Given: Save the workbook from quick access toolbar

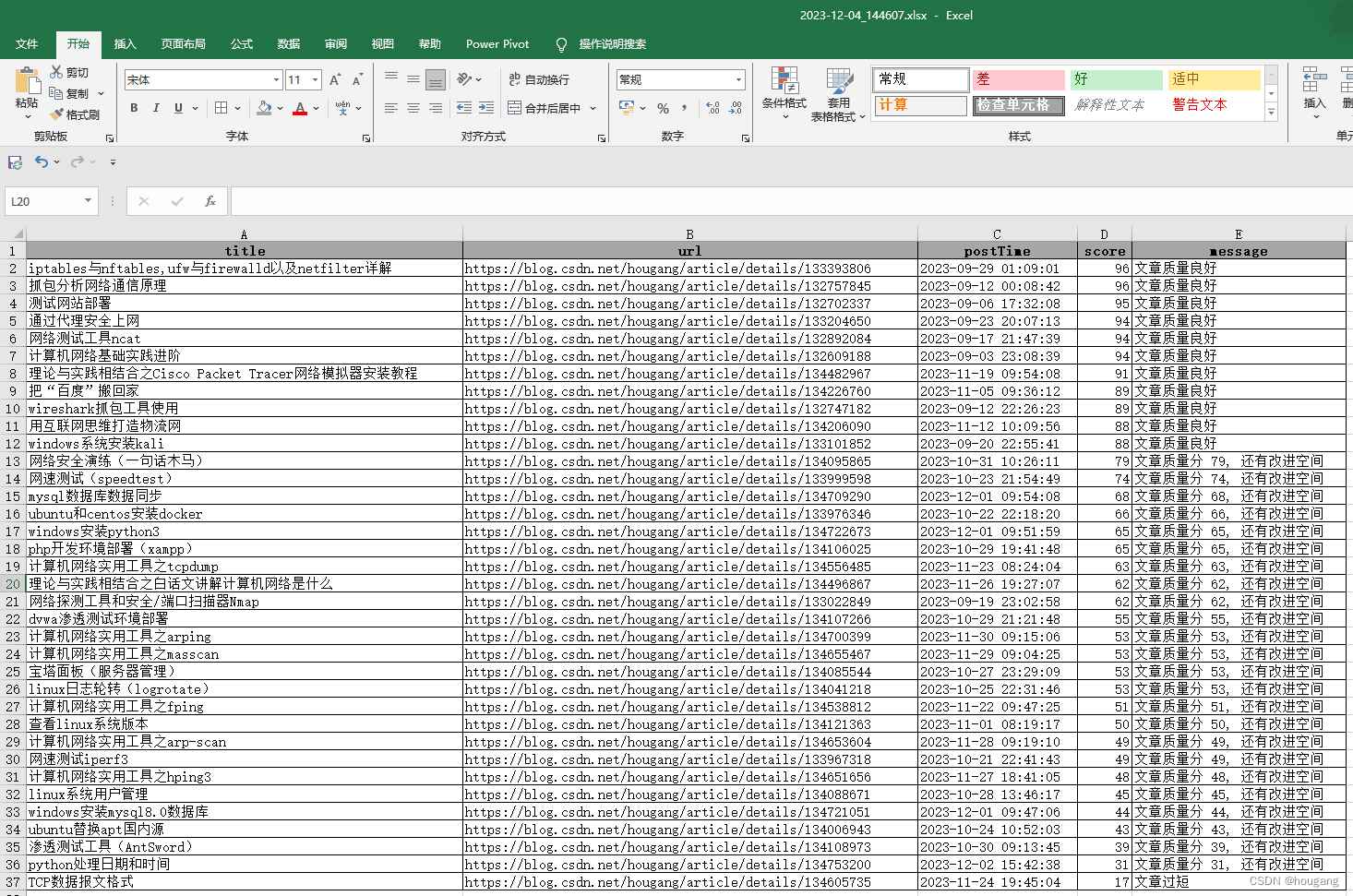Looking at the screenshot, I should (15, 161).
